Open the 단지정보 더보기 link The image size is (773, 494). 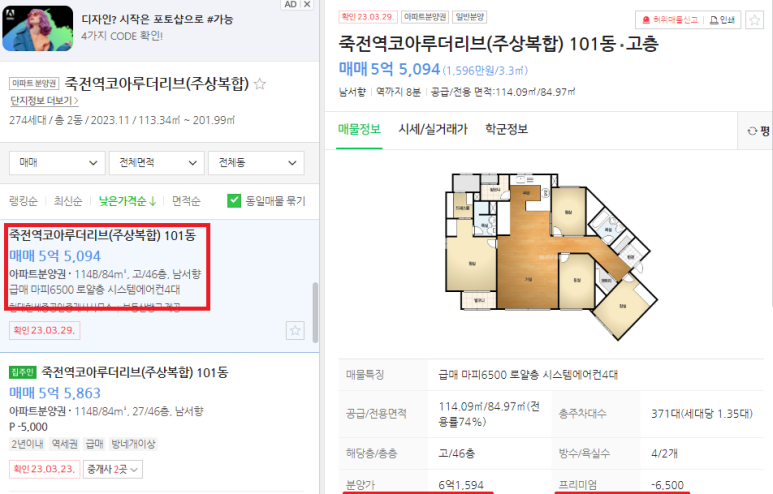(44, 101)
